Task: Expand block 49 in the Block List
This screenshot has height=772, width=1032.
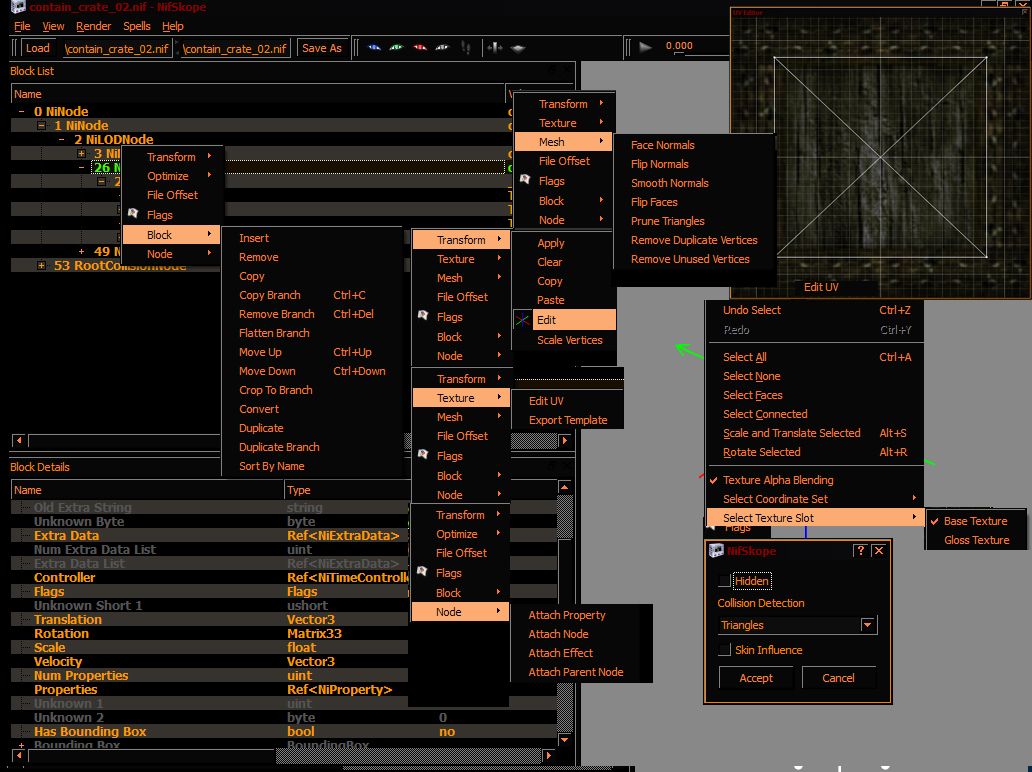Action: tap(82, 251)
